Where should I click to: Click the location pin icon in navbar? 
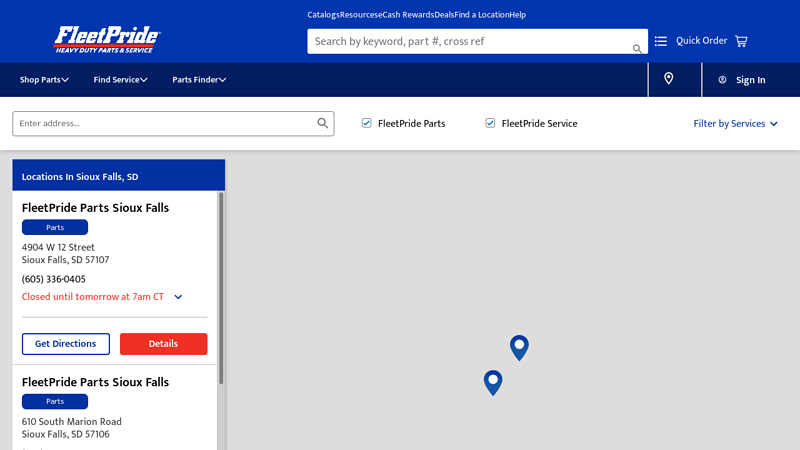(x=669, y=79)
